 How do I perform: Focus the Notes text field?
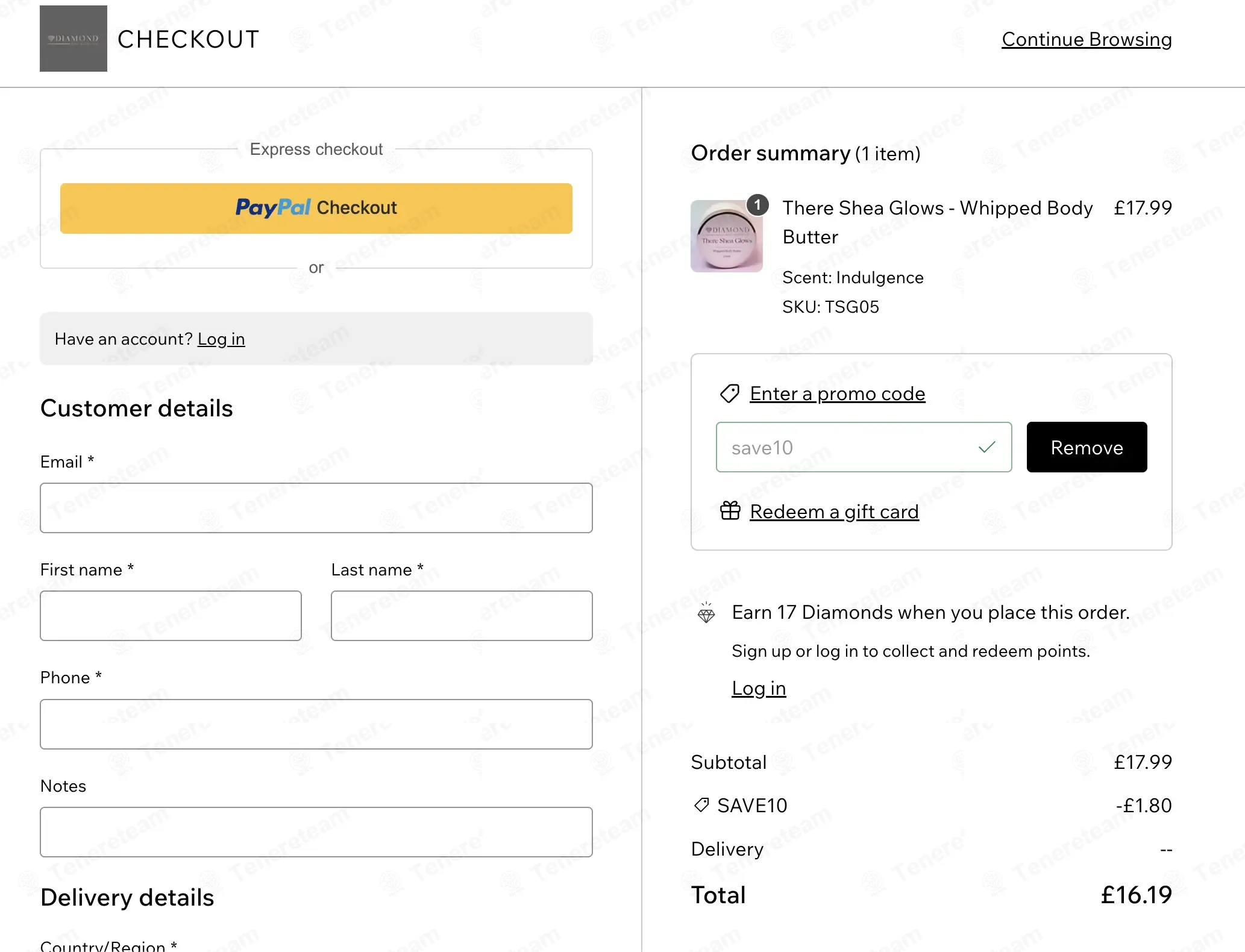[316, 832]
